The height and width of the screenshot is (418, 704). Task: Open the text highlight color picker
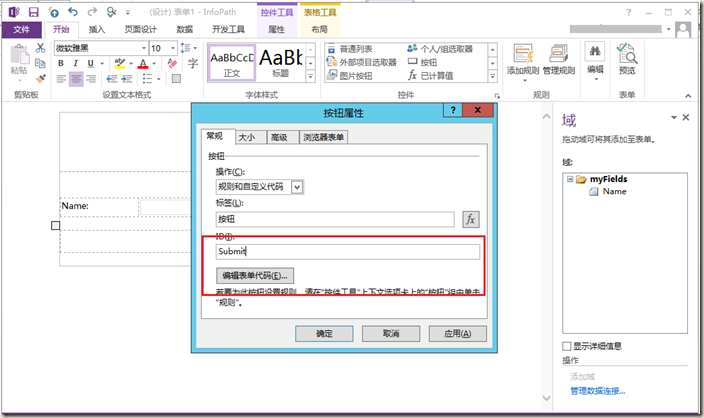(131, 63)
